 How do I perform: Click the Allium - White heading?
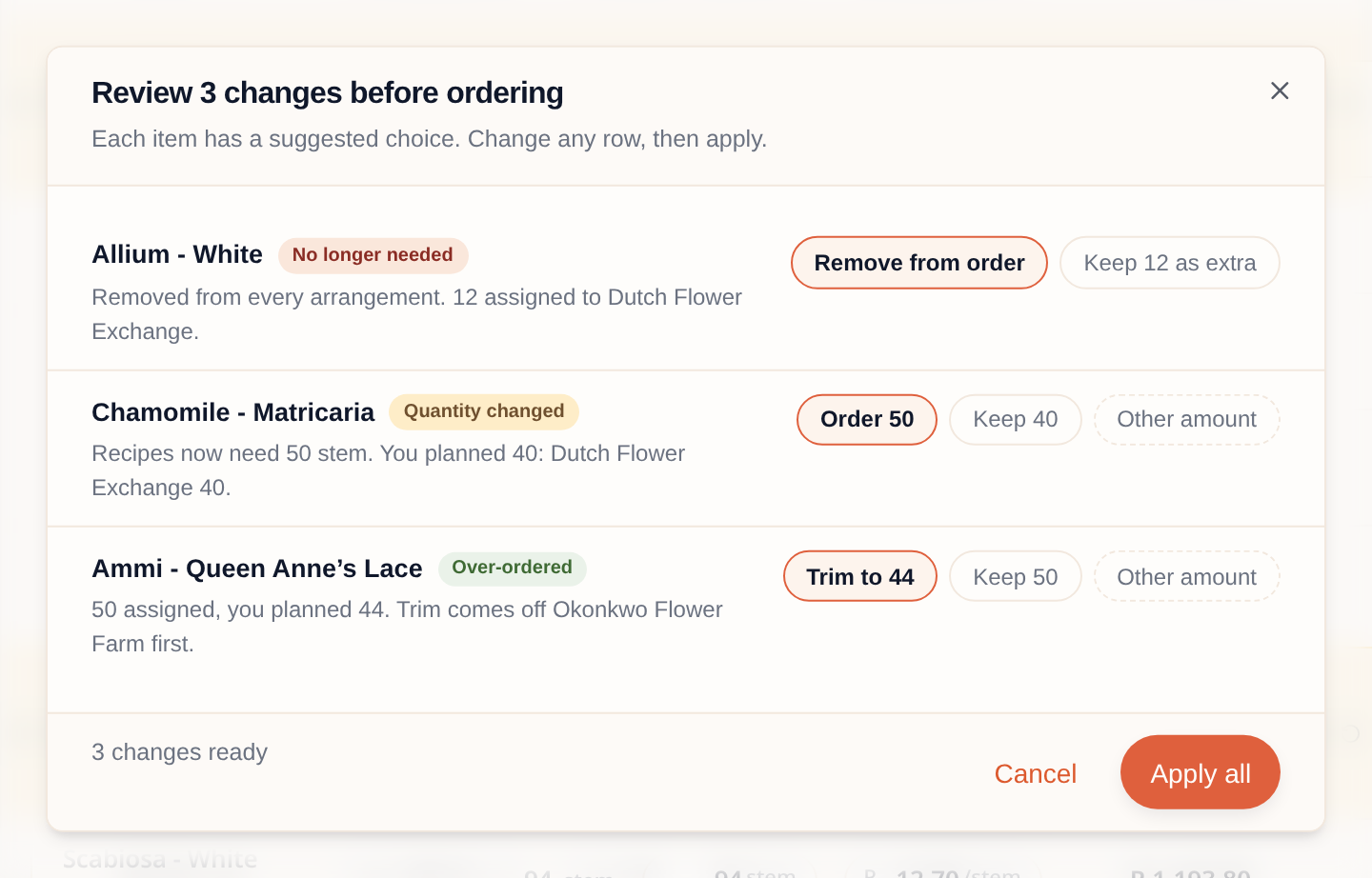177,254
